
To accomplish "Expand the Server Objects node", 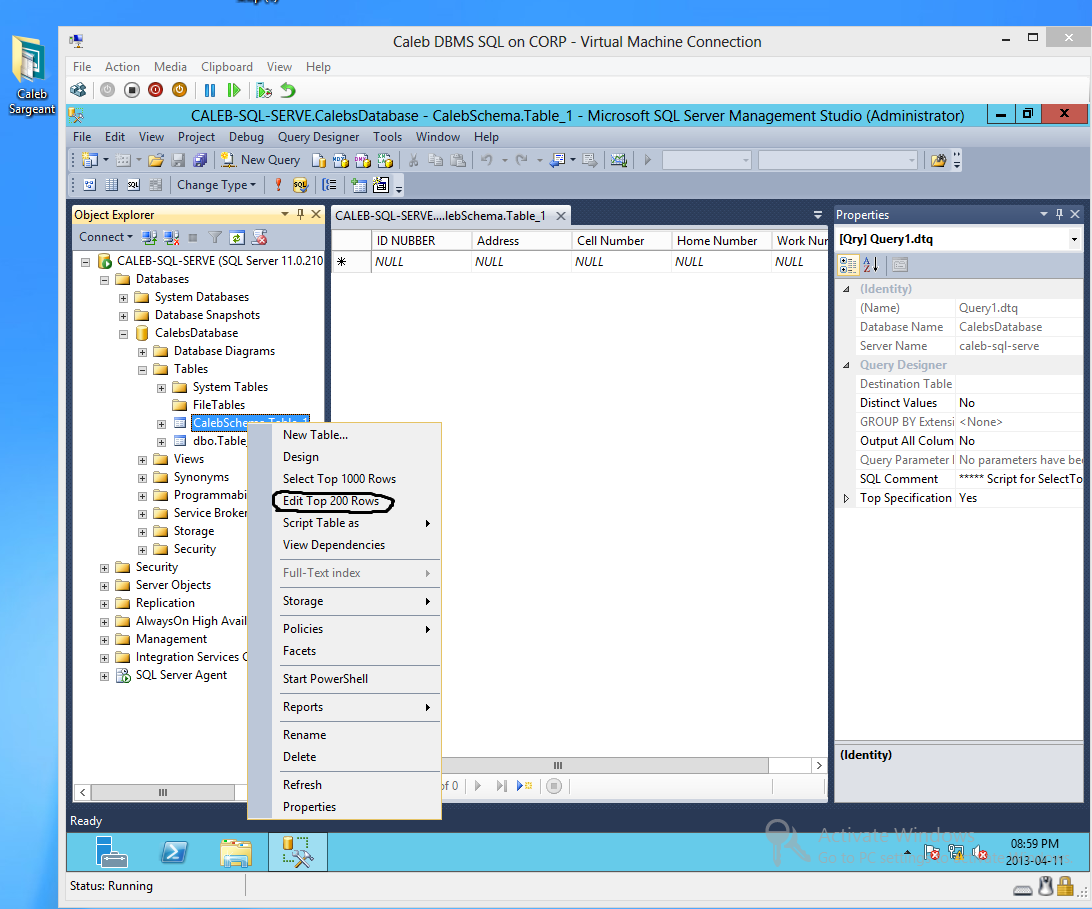I will tap(104, 586).
